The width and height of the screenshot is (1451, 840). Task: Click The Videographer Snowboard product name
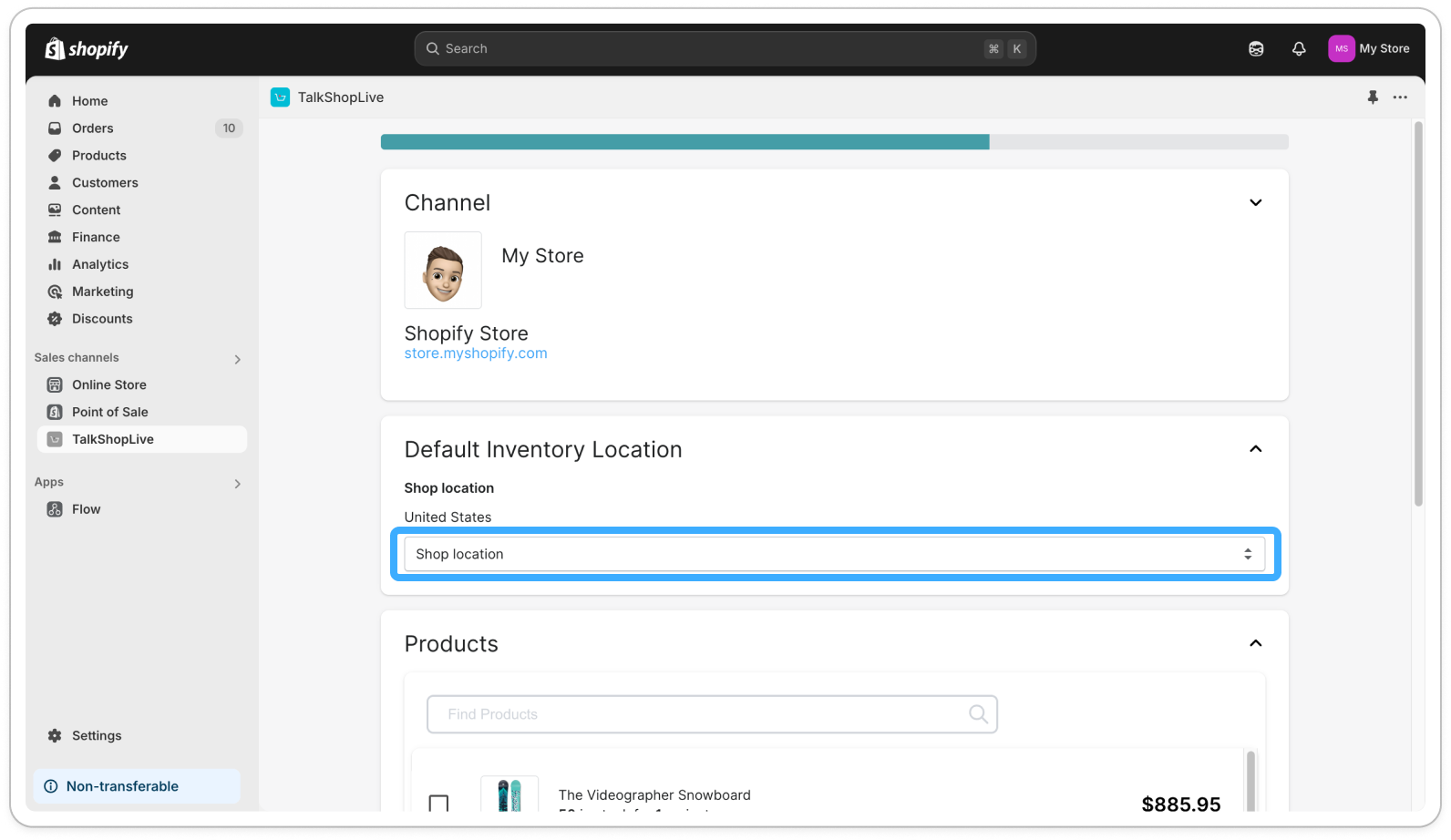(654, 795)
